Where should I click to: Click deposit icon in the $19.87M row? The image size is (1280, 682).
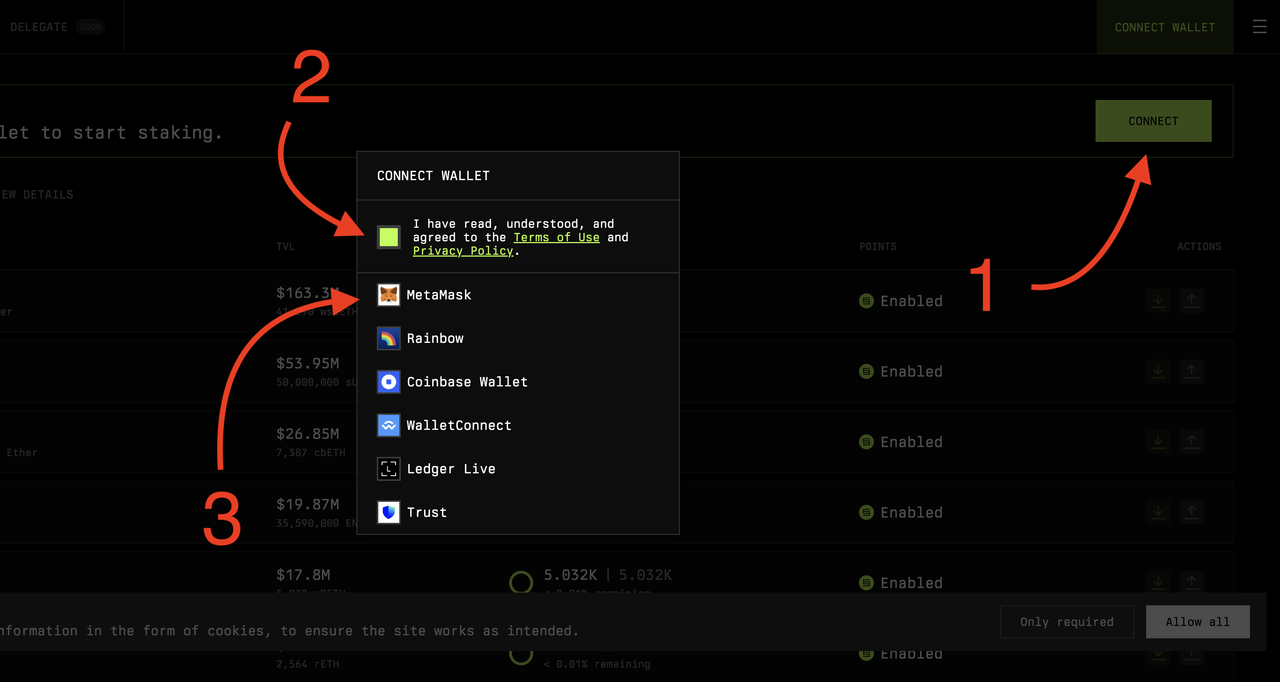pos(1158,513)
